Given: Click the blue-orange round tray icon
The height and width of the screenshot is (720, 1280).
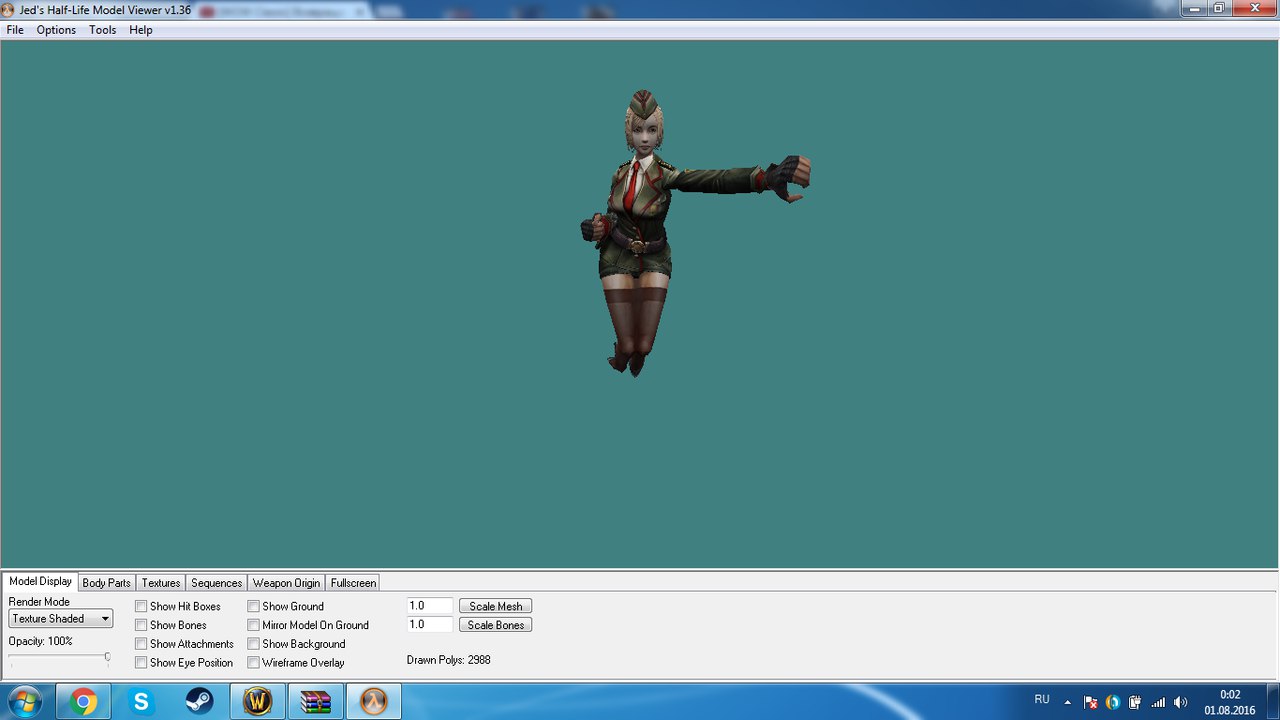Looking at the screenshot, I should click(1113, 702).
